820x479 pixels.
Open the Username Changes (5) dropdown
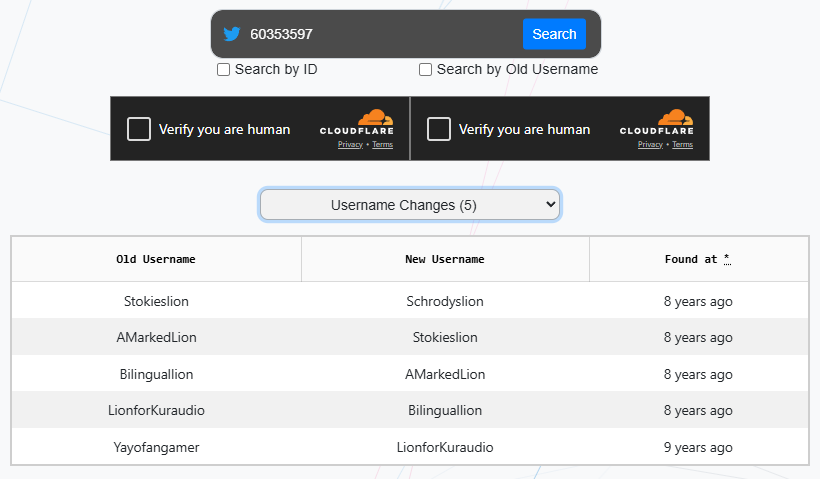pyautogui.click(x=410, y=205)
